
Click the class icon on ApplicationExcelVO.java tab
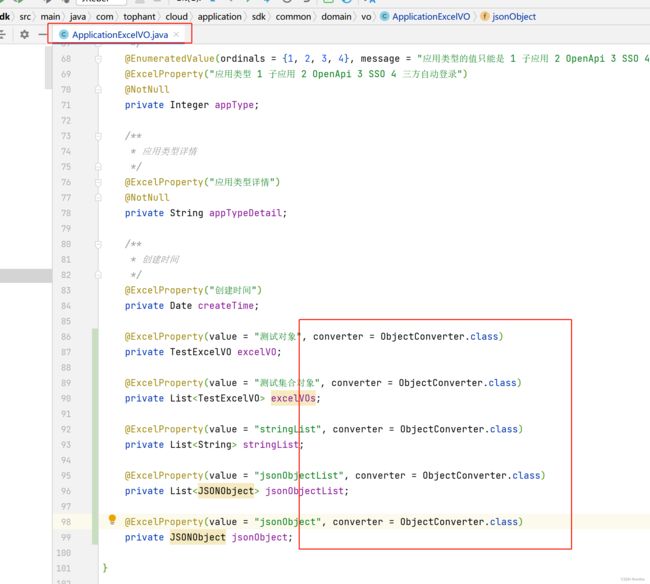click(63, 34)
